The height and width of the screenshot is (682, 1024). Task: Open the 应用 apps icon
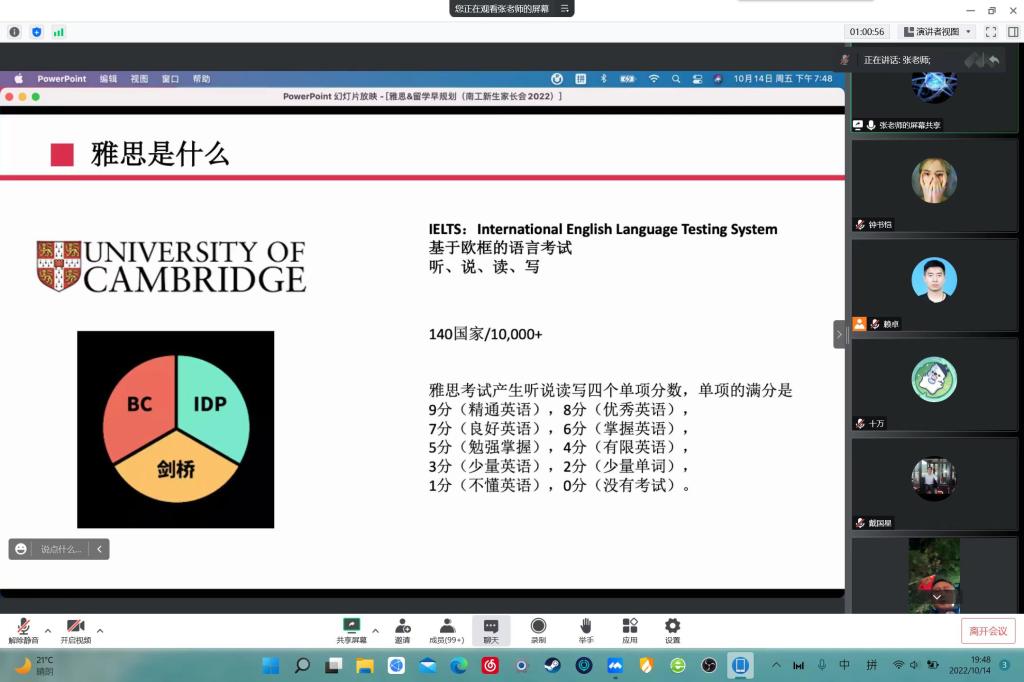coord(629,630)
